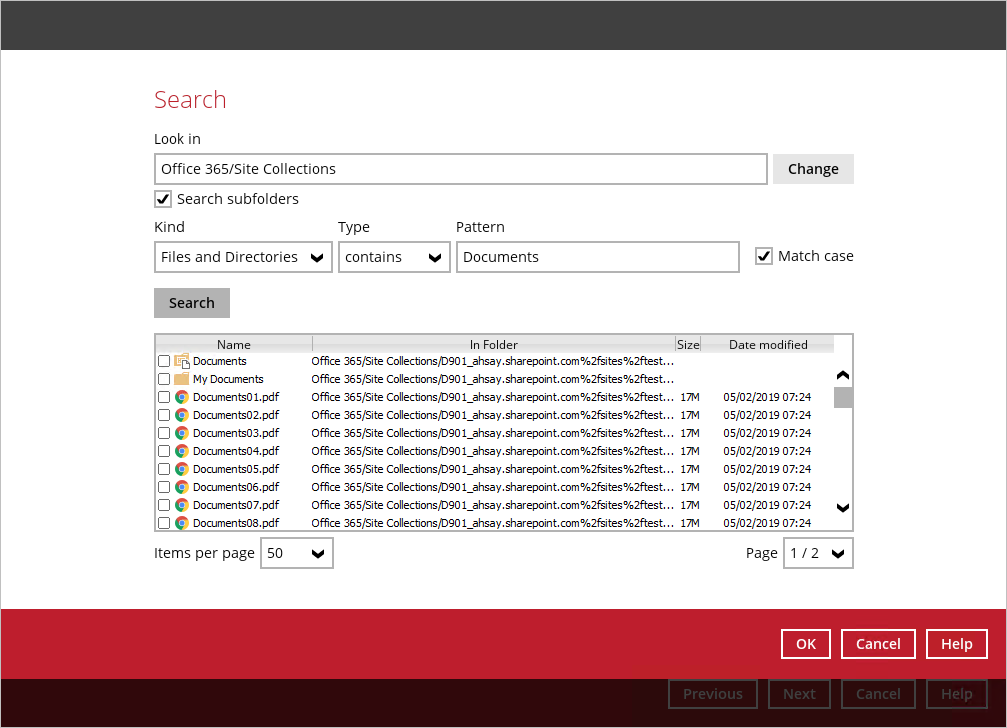Click the Look in path field

coord(460,169)
